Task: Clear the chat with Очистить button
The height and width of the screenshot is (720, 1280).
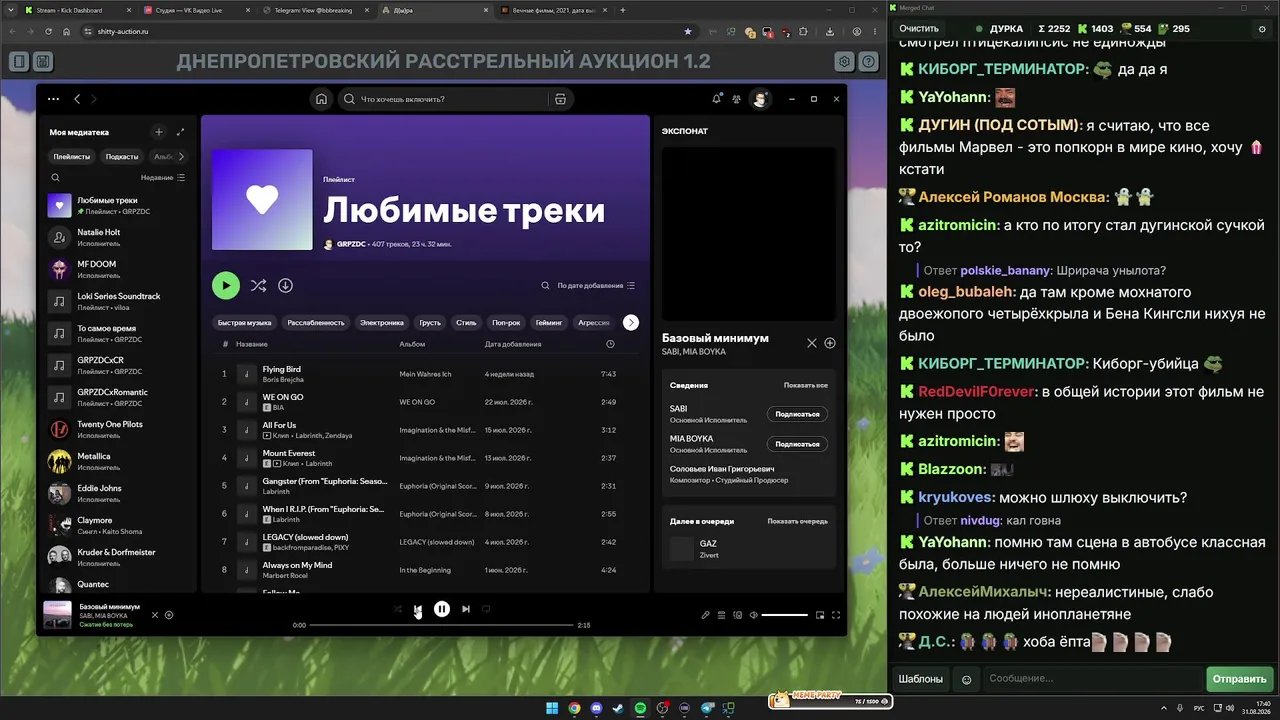Action: [919, 29]
